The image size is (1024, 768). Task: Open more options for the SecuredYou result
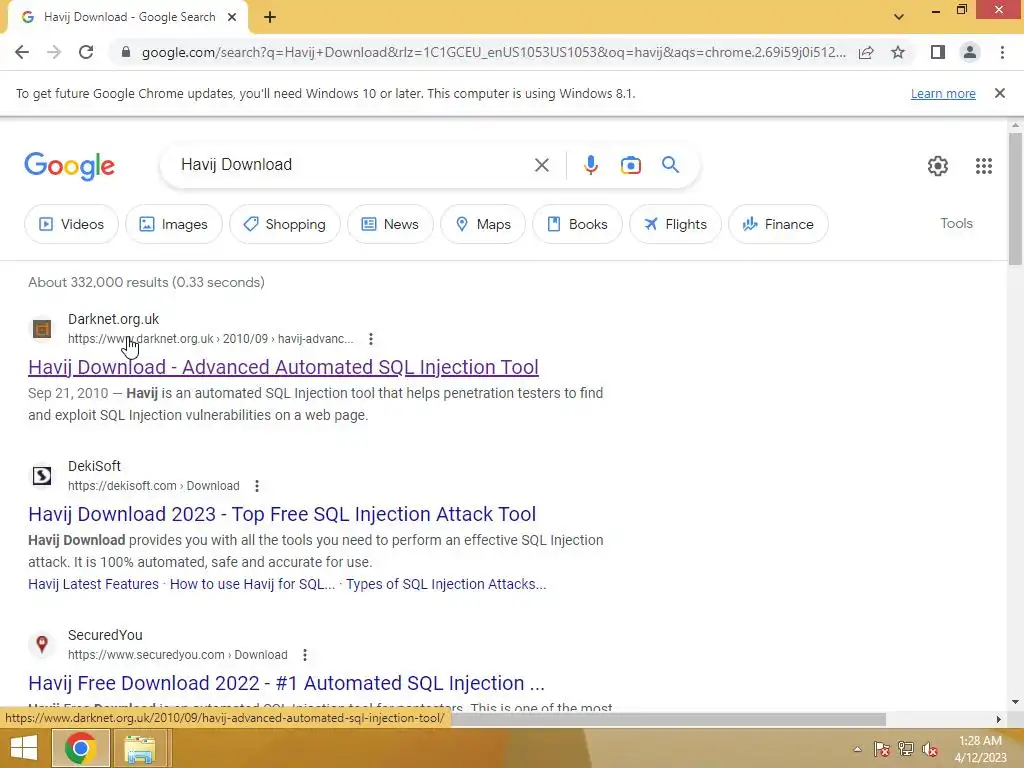point(304,655)
